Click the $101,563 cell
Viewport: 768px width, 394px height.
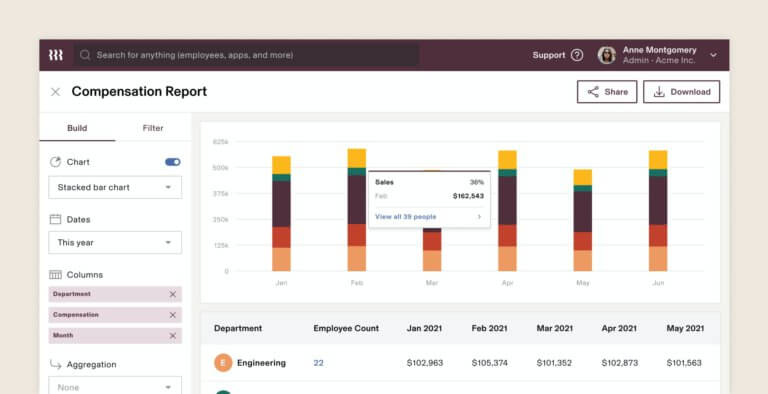(684, 363)
